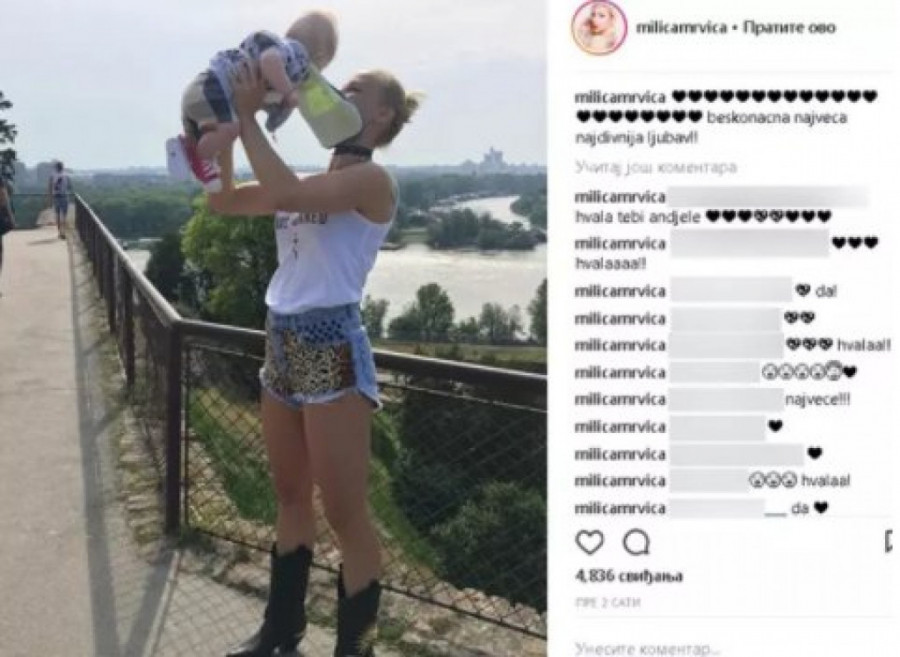Click the bookmark save icon at right edge

[x=891, y=542]
